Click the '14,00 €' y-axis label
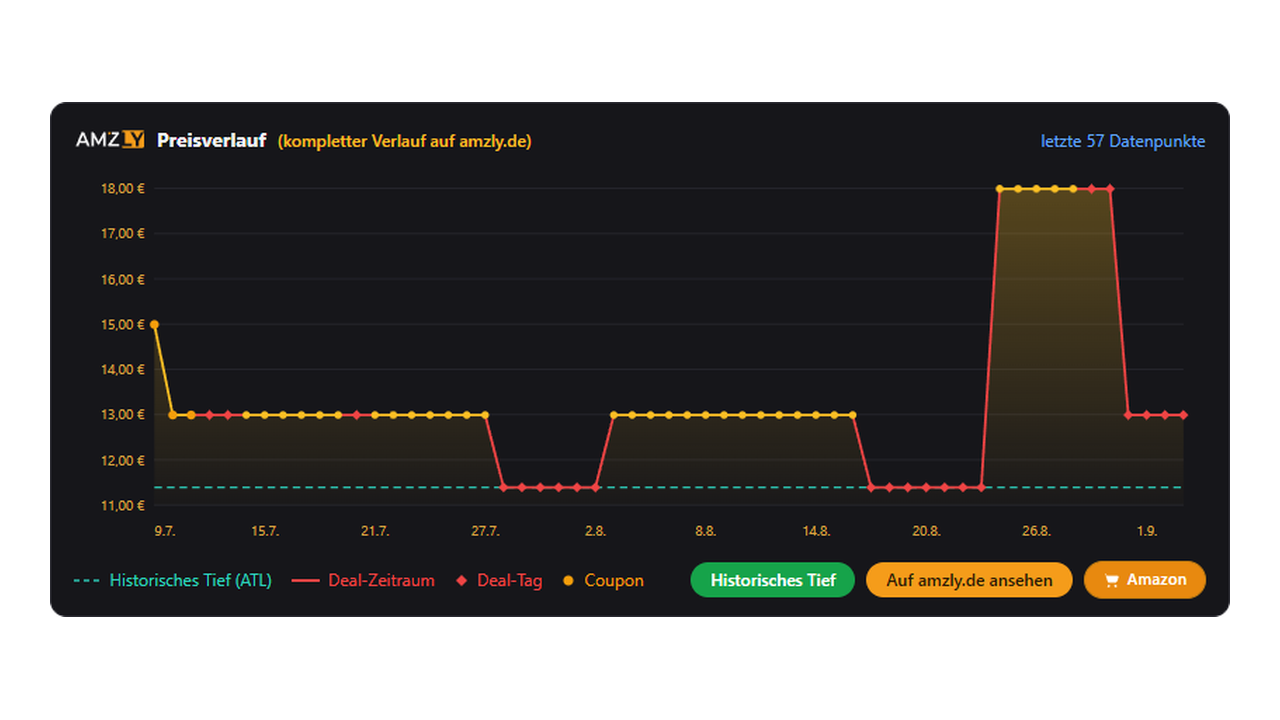1280x720 pixels. tap(123, 369)
